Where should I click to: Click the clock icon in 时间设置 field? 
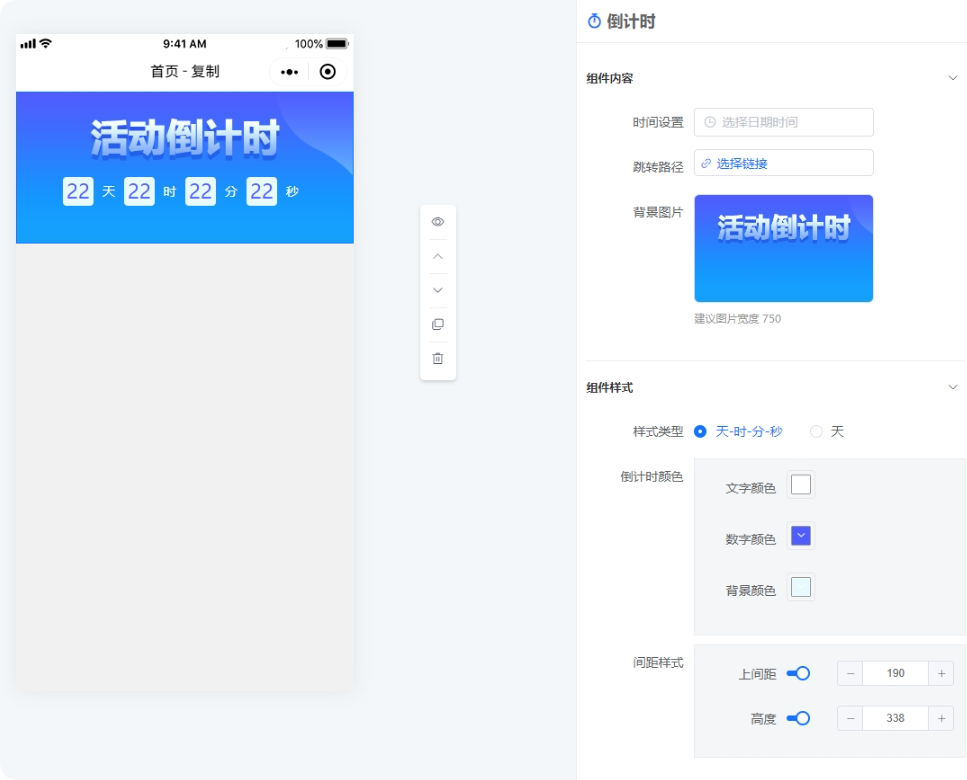click(x=710, y=122)
